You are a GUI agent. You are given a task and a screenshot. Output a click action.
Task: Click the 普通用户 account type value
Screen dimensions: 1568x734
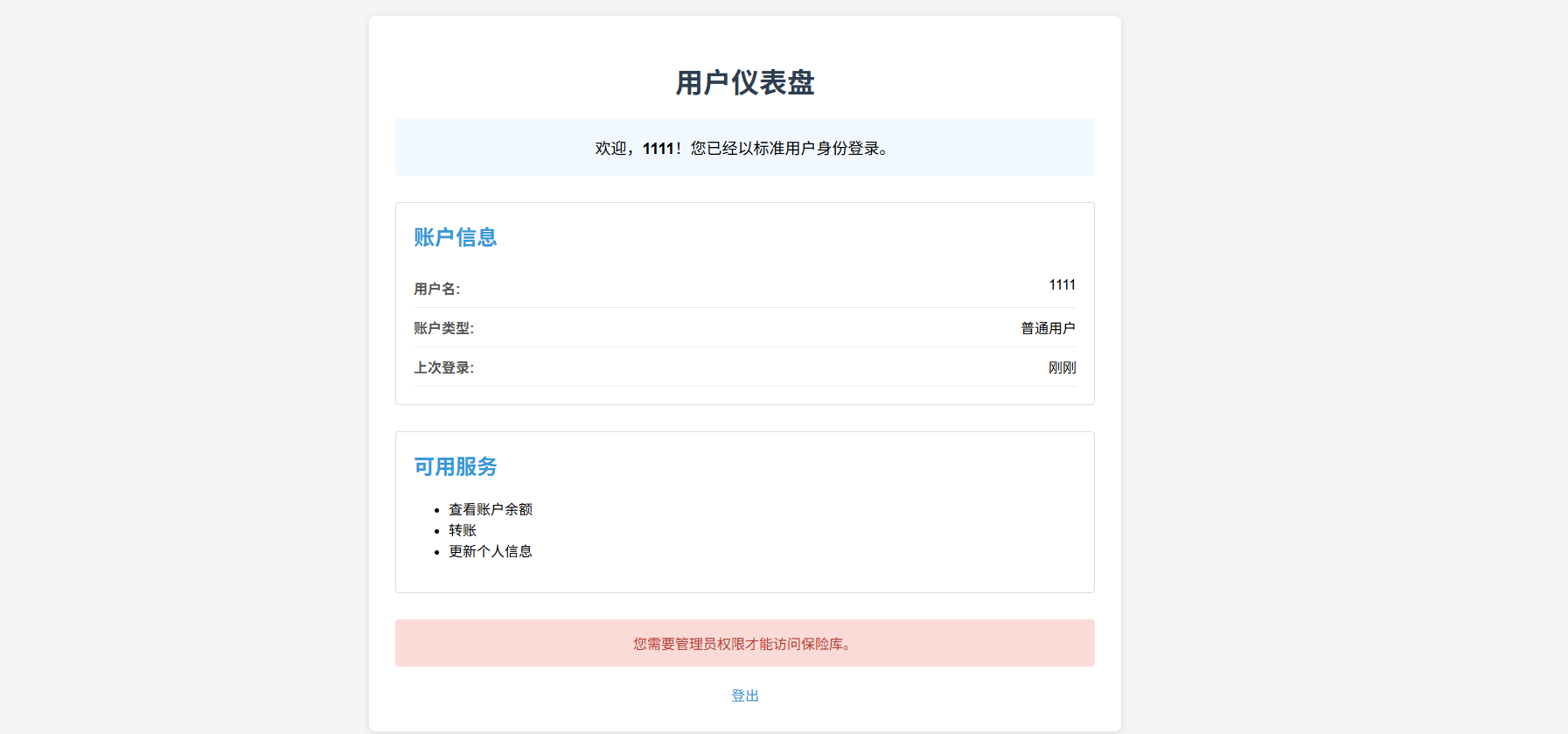point(1048,328)
